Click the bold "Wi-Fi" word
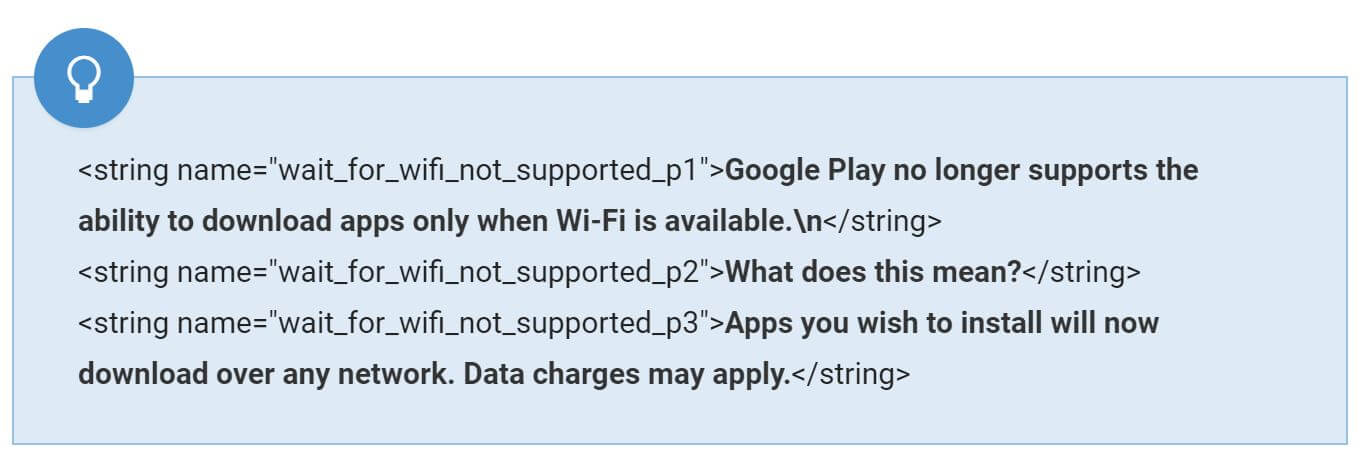This screenshot has width=1369, height=461. (x=590, y=221)
